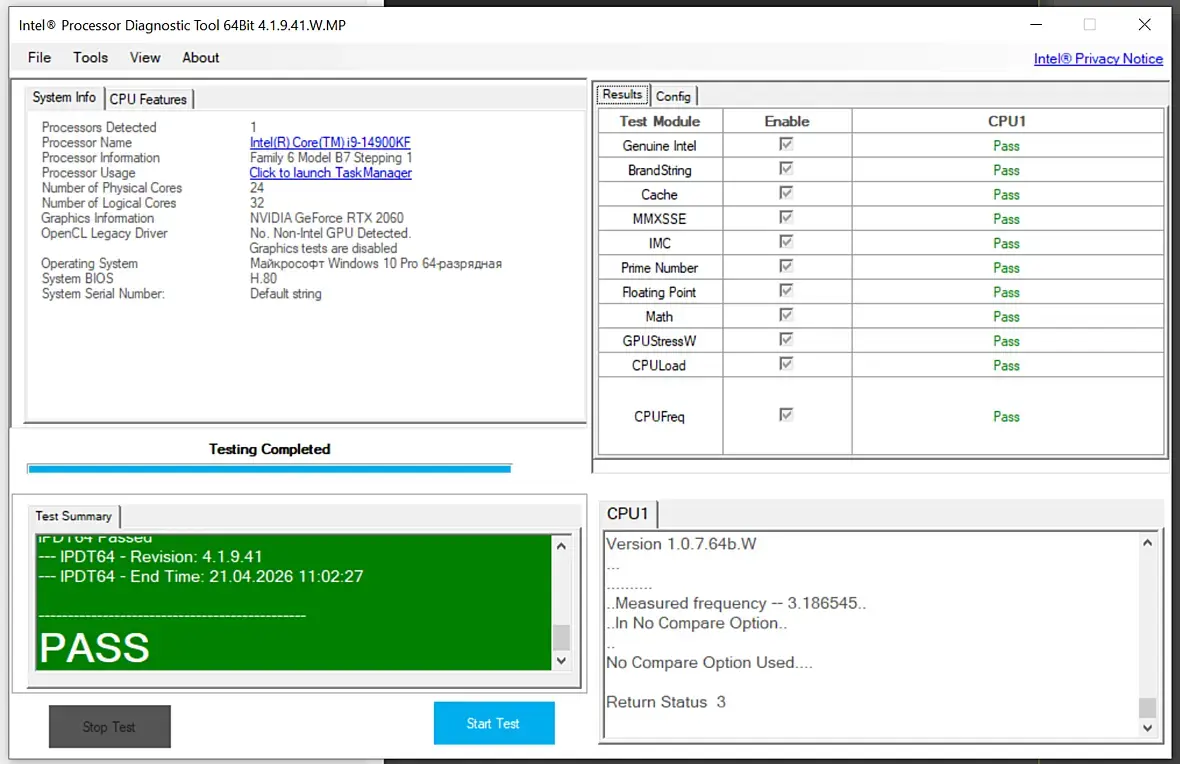Image resolution: width=1180 pixels, height=764 pixels.
Task: Open the View menu
Action: [144, 57]
